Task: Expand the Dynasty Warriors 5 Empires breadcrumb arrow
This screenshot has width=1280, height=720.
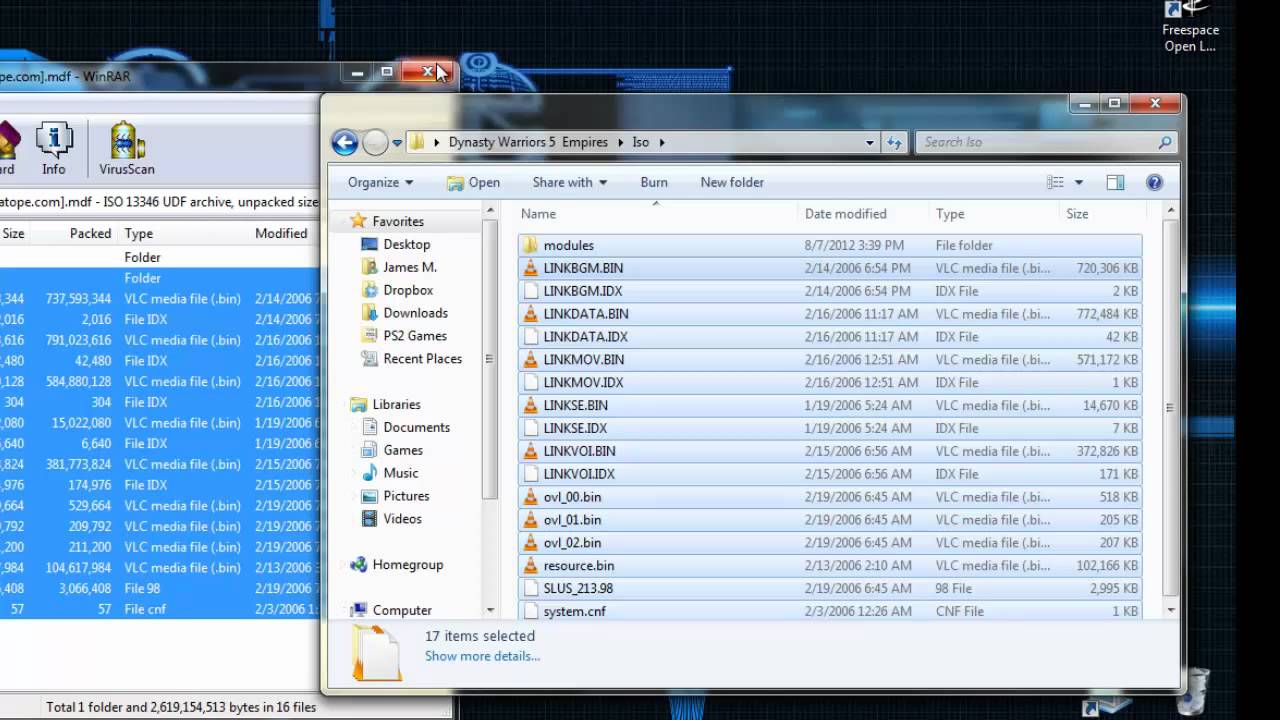Action: [x=620, y=142]
